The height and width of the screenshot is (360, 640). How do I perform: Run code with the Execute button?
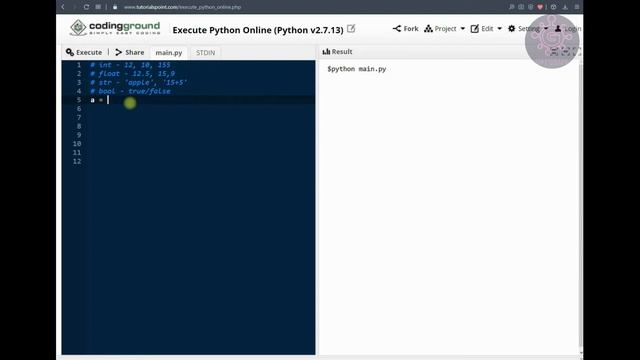click(x=84, y=52)
